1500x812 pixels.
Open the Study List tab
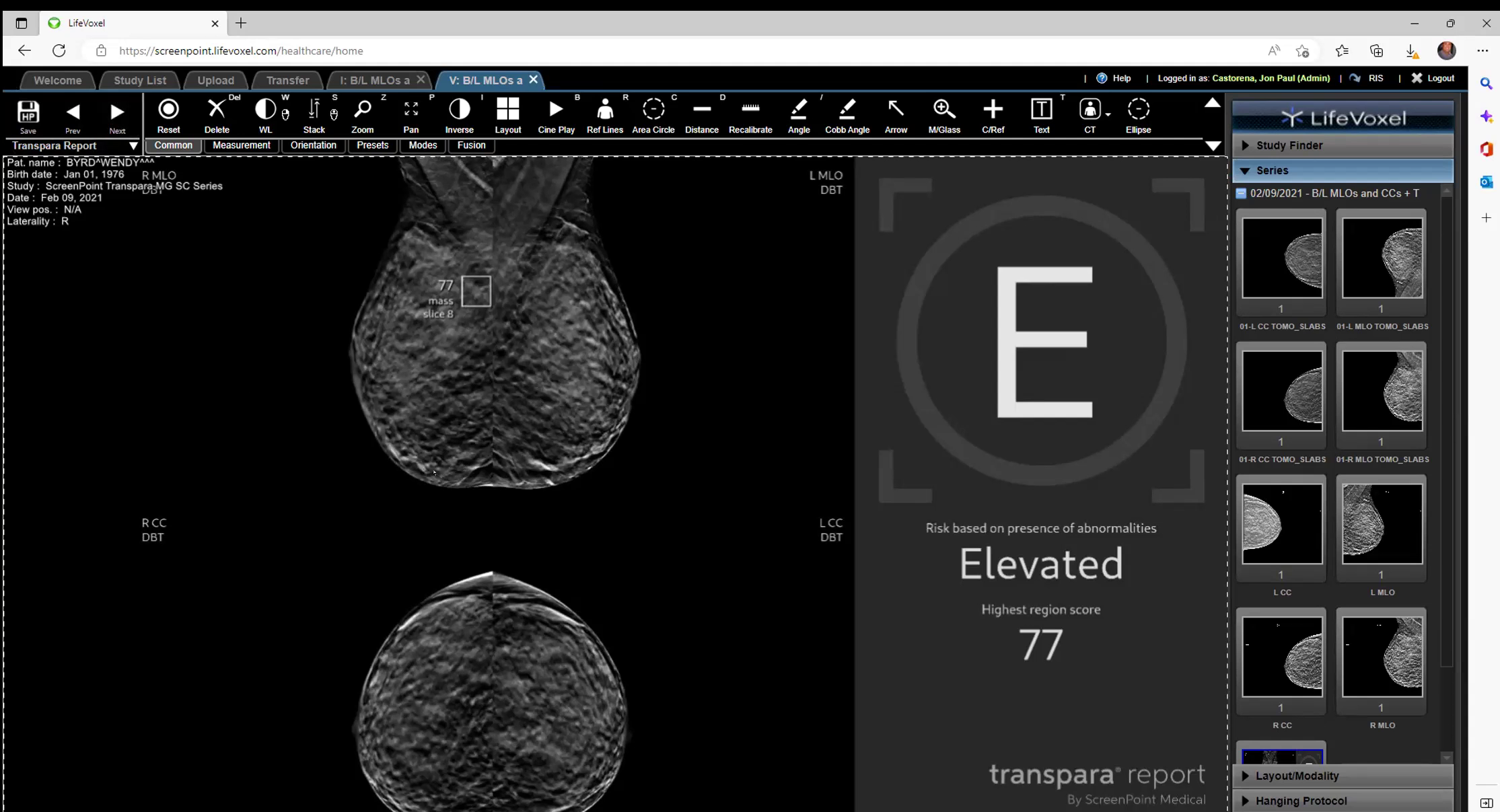point(140,80)
